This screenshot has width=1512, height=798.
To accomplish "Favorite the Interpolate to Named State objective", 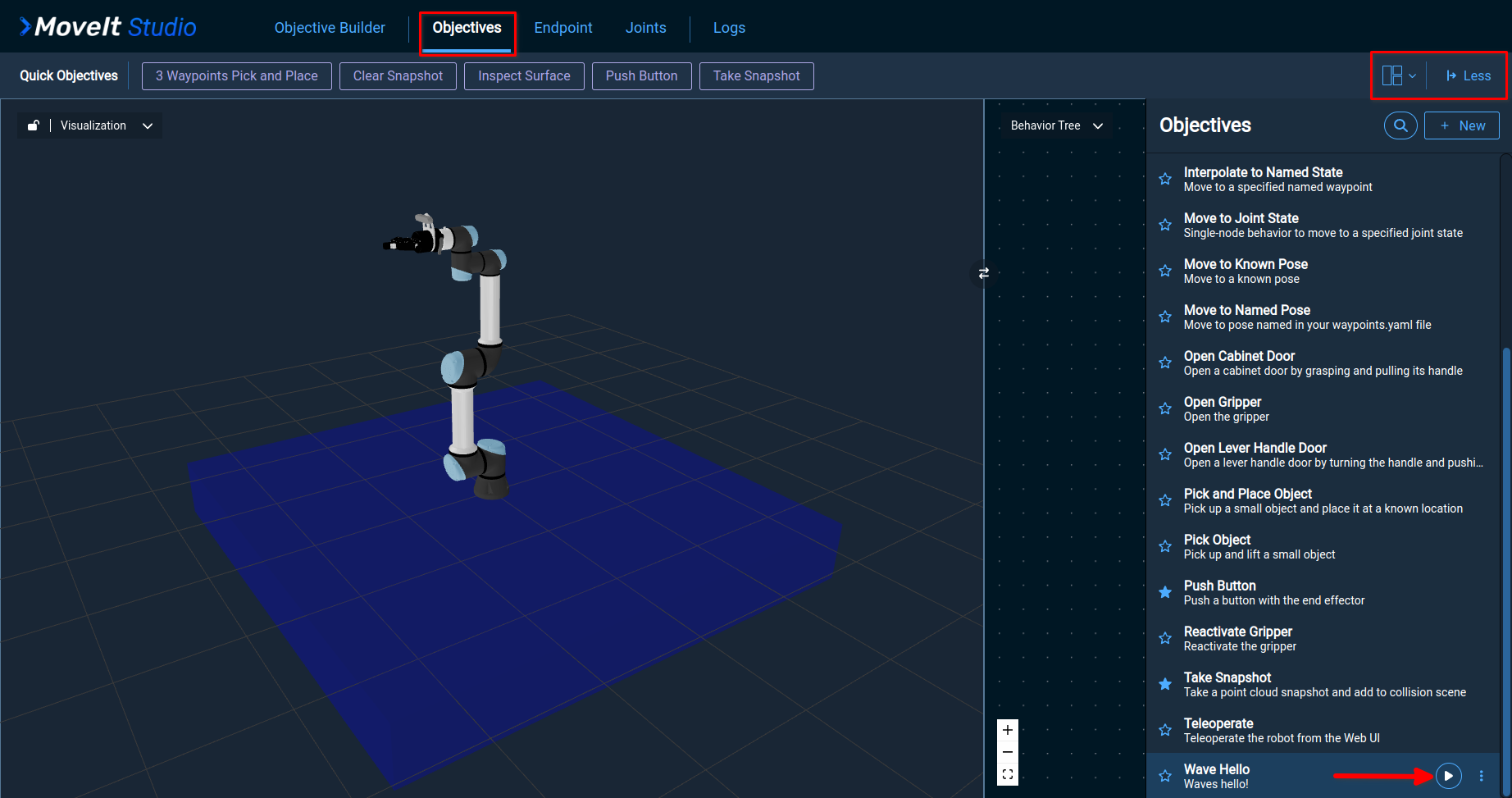I will (1165, 179).
